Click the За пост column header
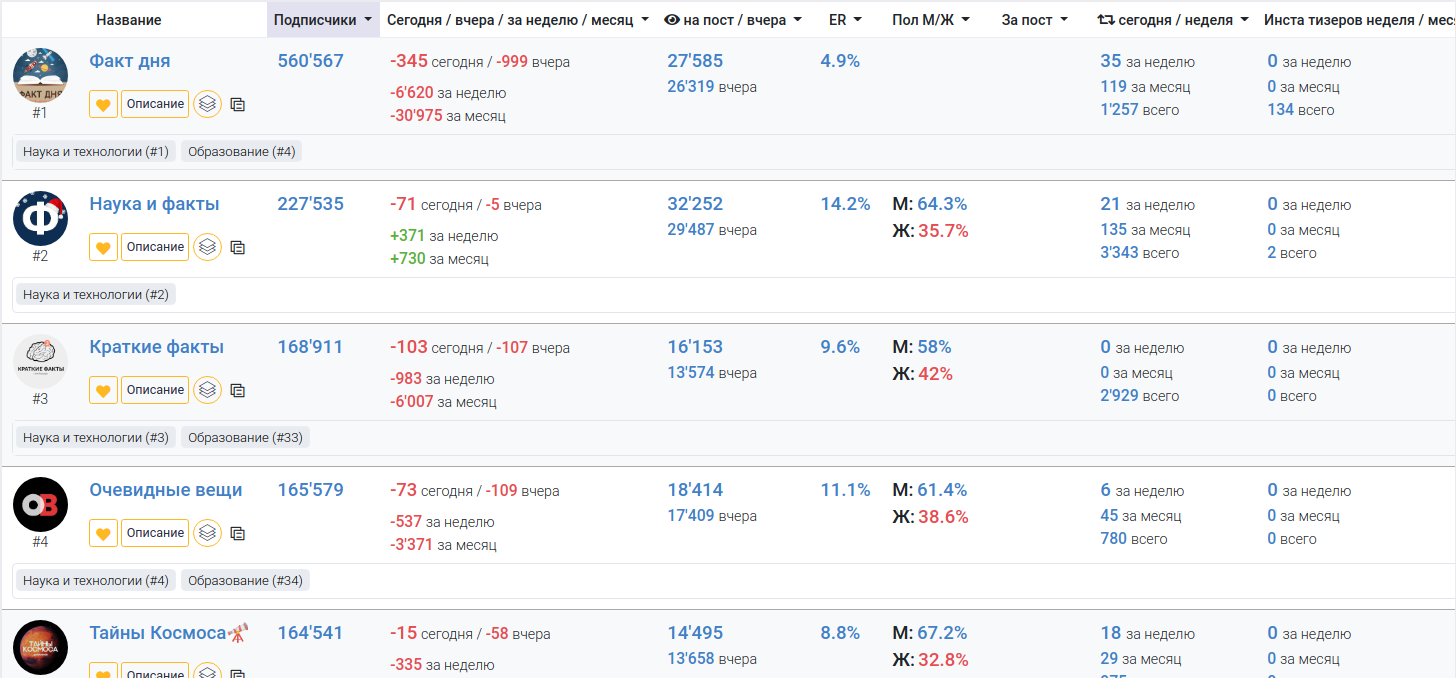1456x678 pixels. 1034,20
